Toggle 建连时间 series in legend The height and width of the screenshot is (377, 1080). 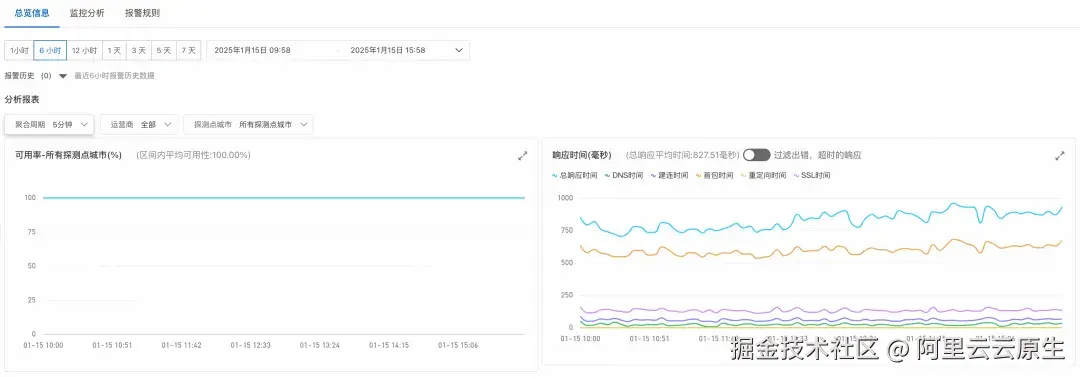[x=669, y=176]
